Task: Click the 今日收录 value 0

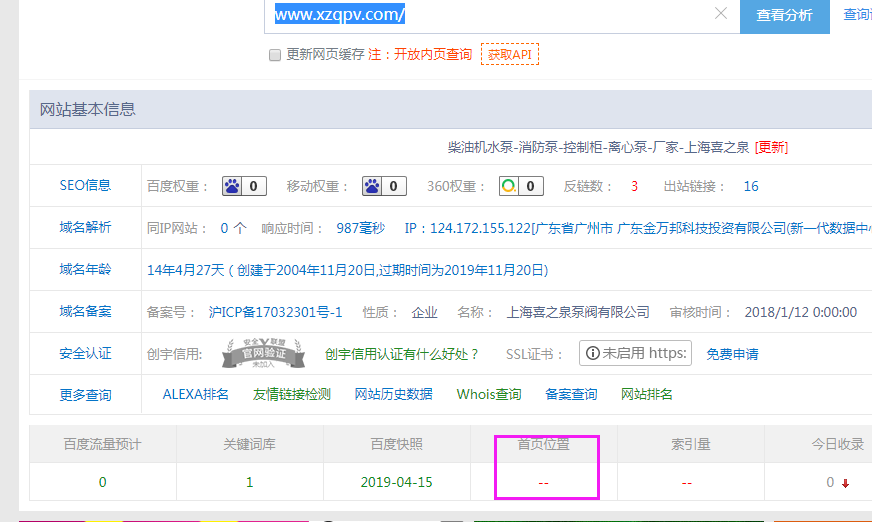Action: click(x=830, y=482)
